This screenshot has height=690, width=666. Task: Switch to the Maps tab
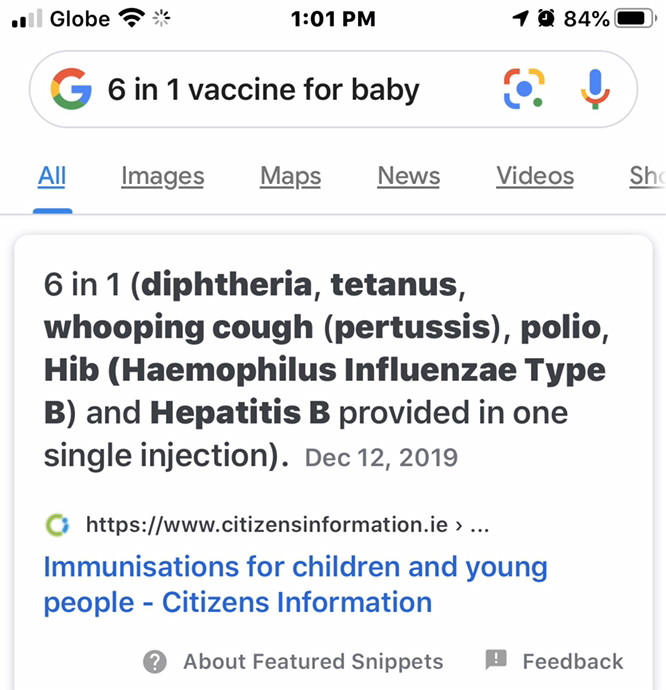291,176
